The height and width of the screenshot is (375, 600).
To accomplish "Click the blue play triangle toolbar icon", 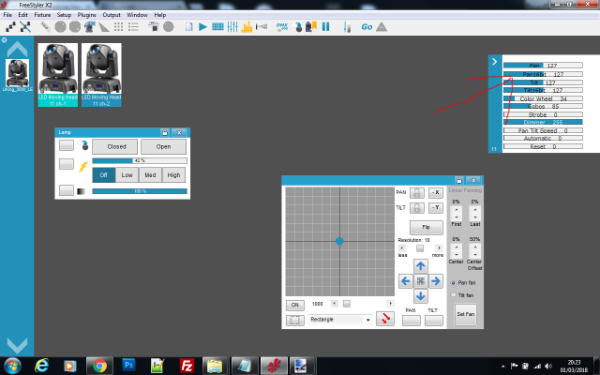I will (203, 27).
